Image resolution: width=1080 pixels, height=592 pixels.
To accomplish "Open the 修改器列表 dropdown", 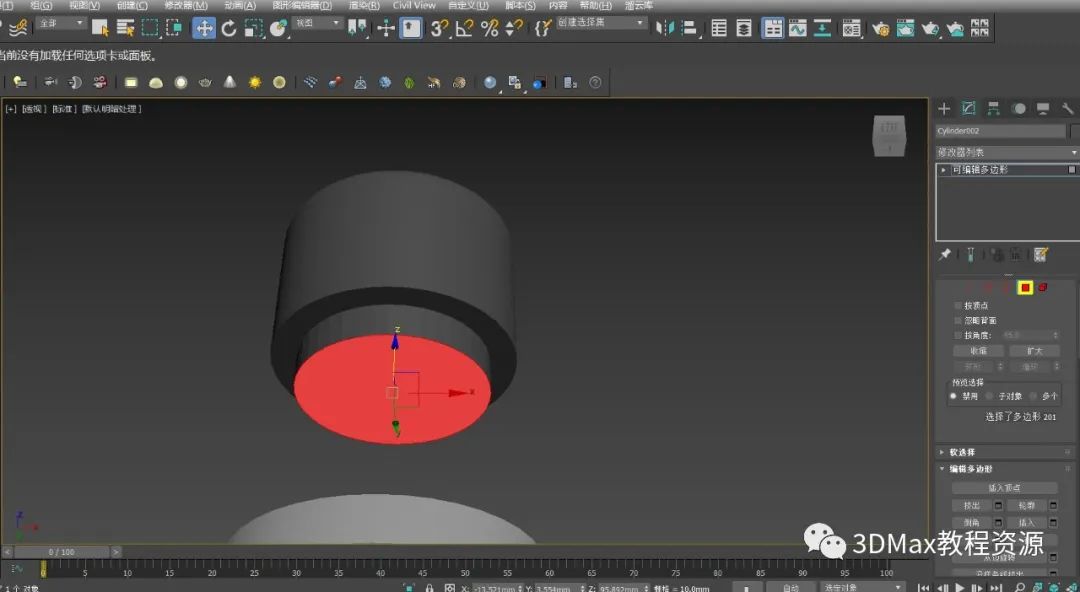I will click(x=1006, y=152).
